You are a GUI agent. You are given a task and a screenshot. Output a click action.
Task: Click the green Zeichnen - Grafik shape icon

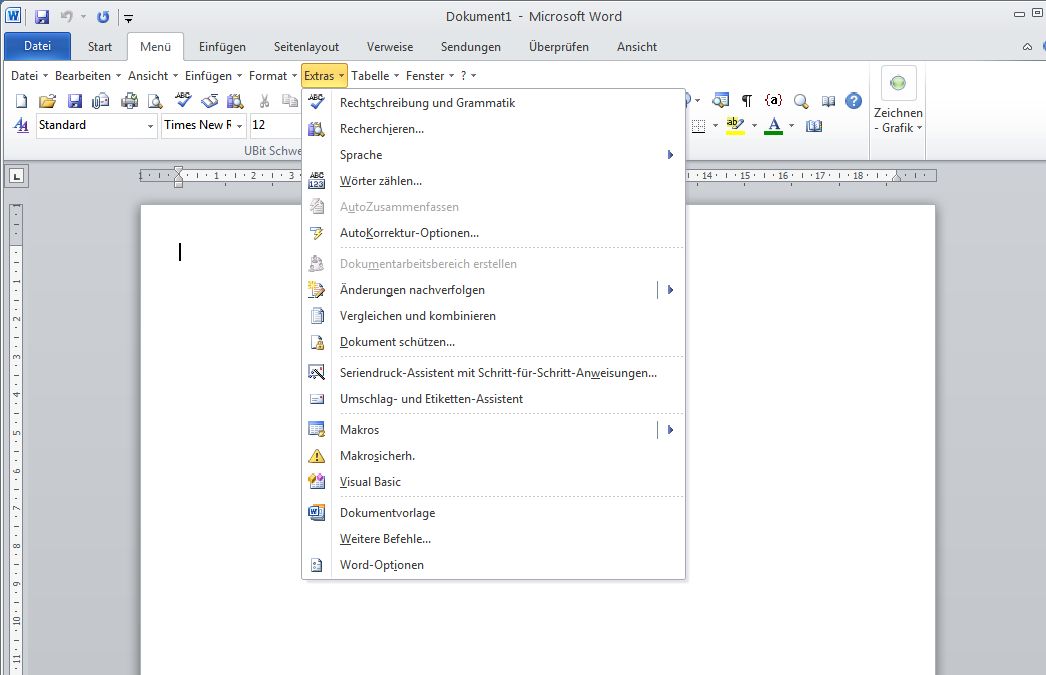(899, 83)
